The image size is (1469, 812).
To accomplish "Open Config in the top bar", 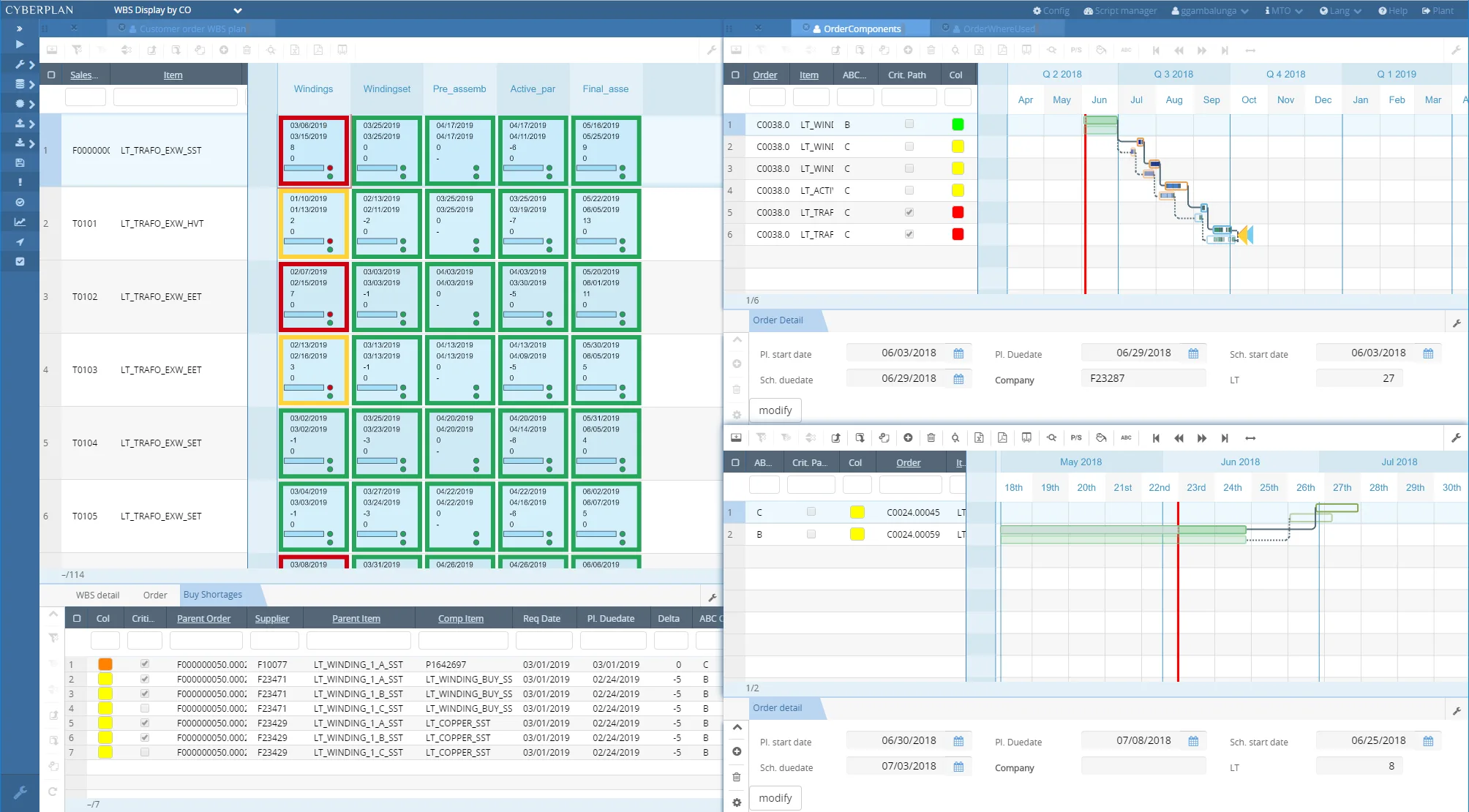I will coord(1051,10).
